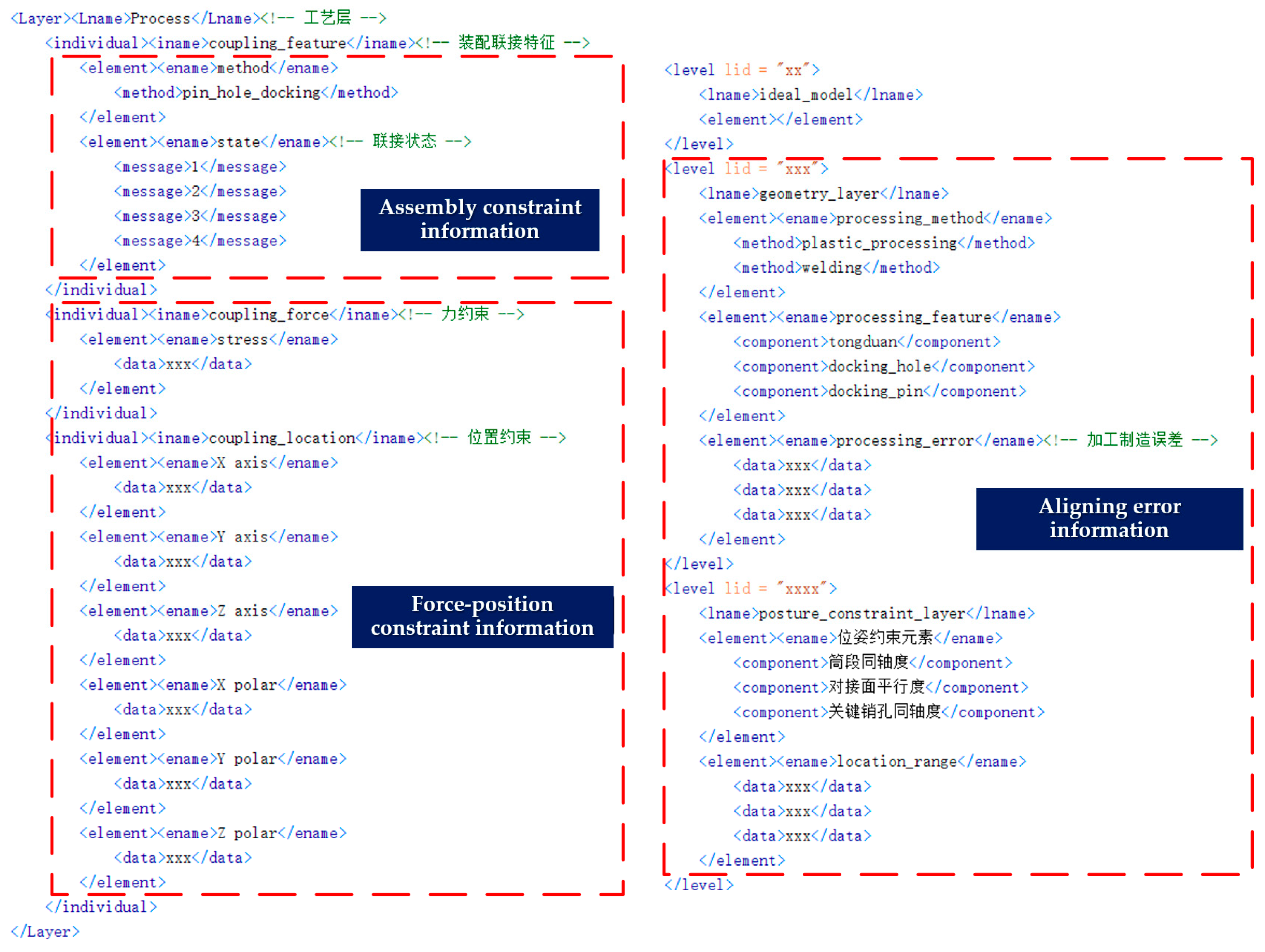This screenshot has height=952, width=1265.
Task: Click the Process Lname at top
Action: [x=160, y=19]
